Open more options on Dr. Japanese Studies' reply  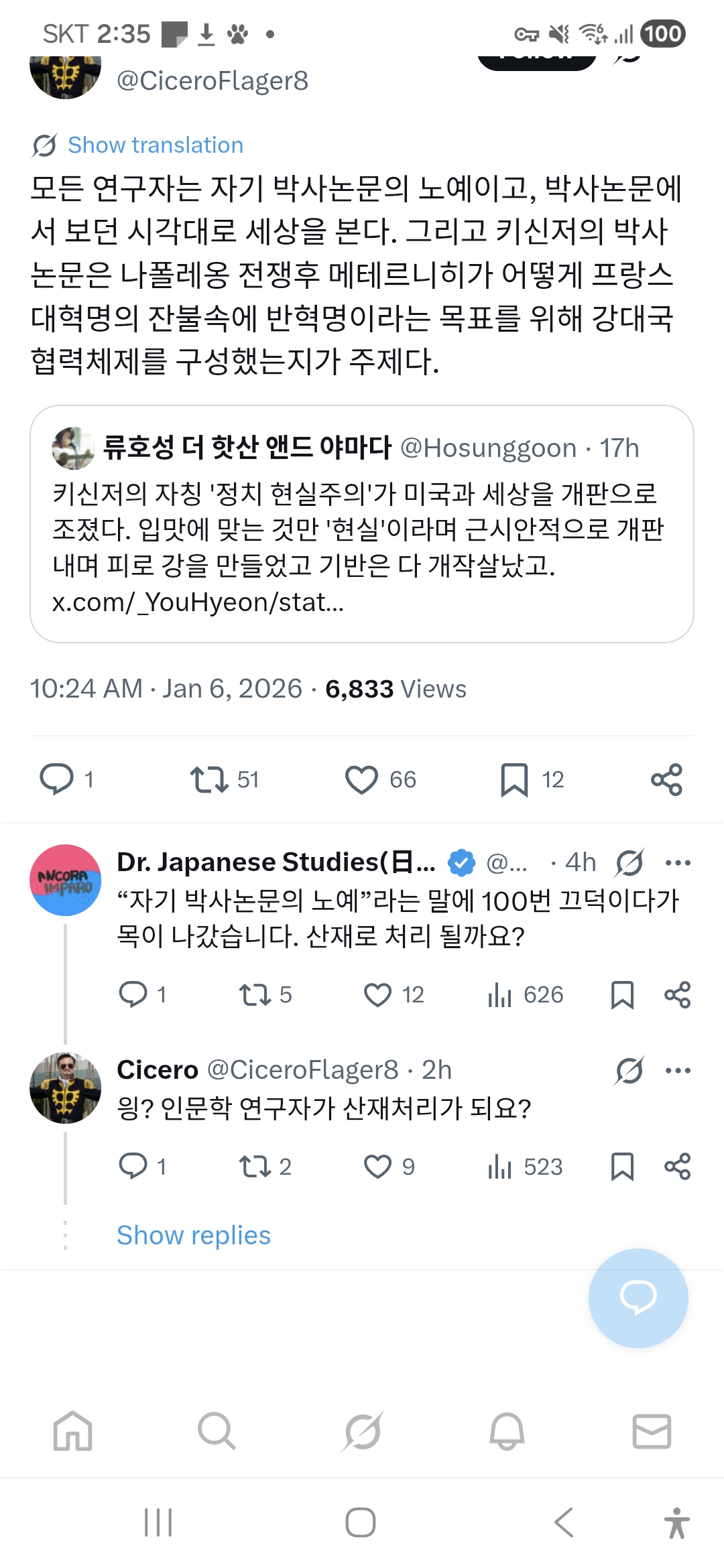click(678, 863)
